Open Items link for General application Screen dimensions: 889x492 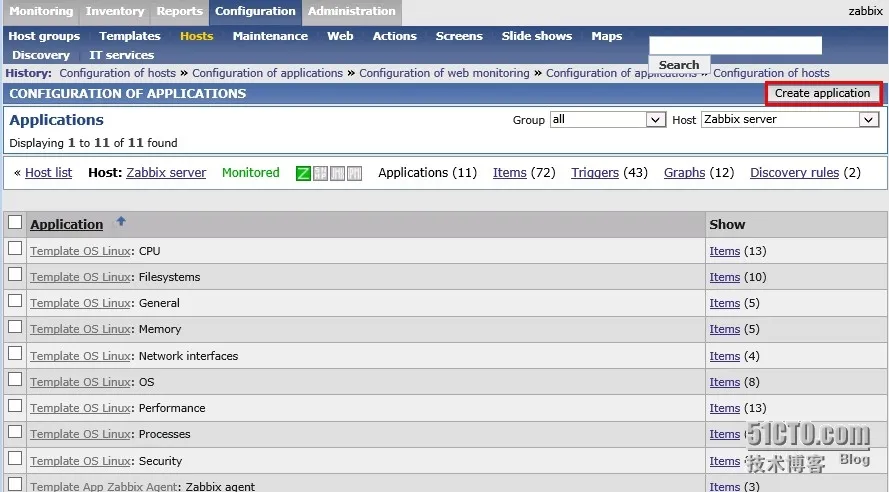click(x=725, y=303)
